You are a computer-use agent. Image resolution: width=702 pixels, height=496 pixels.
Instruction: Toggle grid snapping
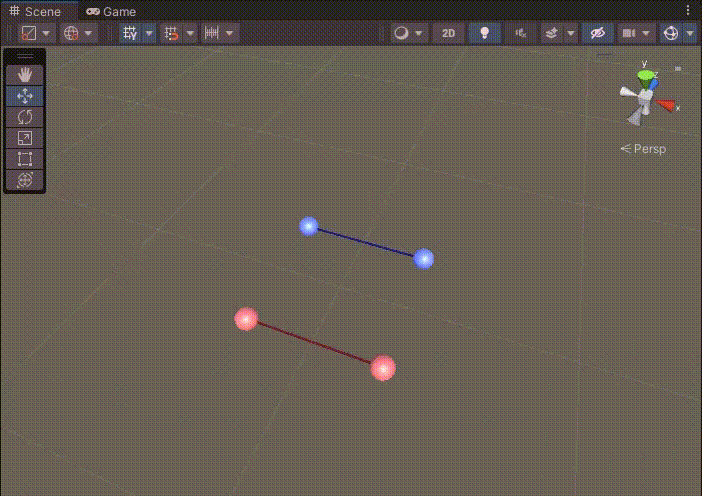point(171,33)
